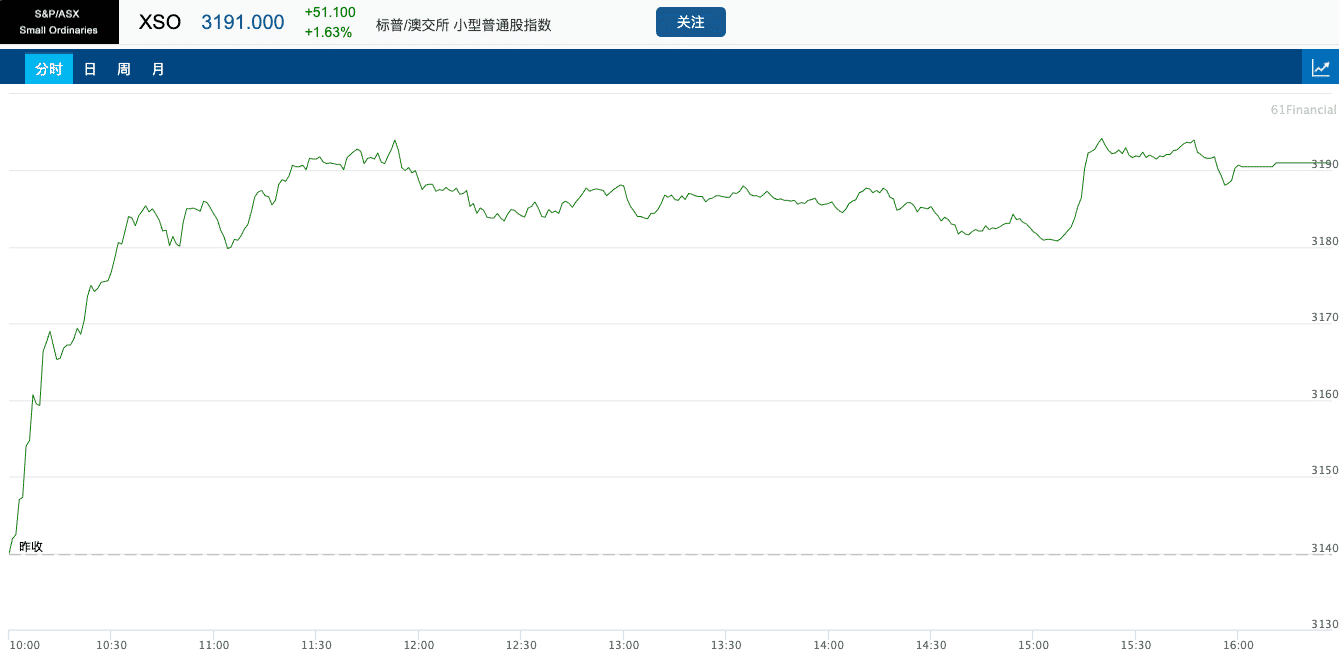Image resolution: width=1339 pixels, height=665 pixels.
Task: Switch to the 周 weekly chart tab
Action: coord(124,69)
